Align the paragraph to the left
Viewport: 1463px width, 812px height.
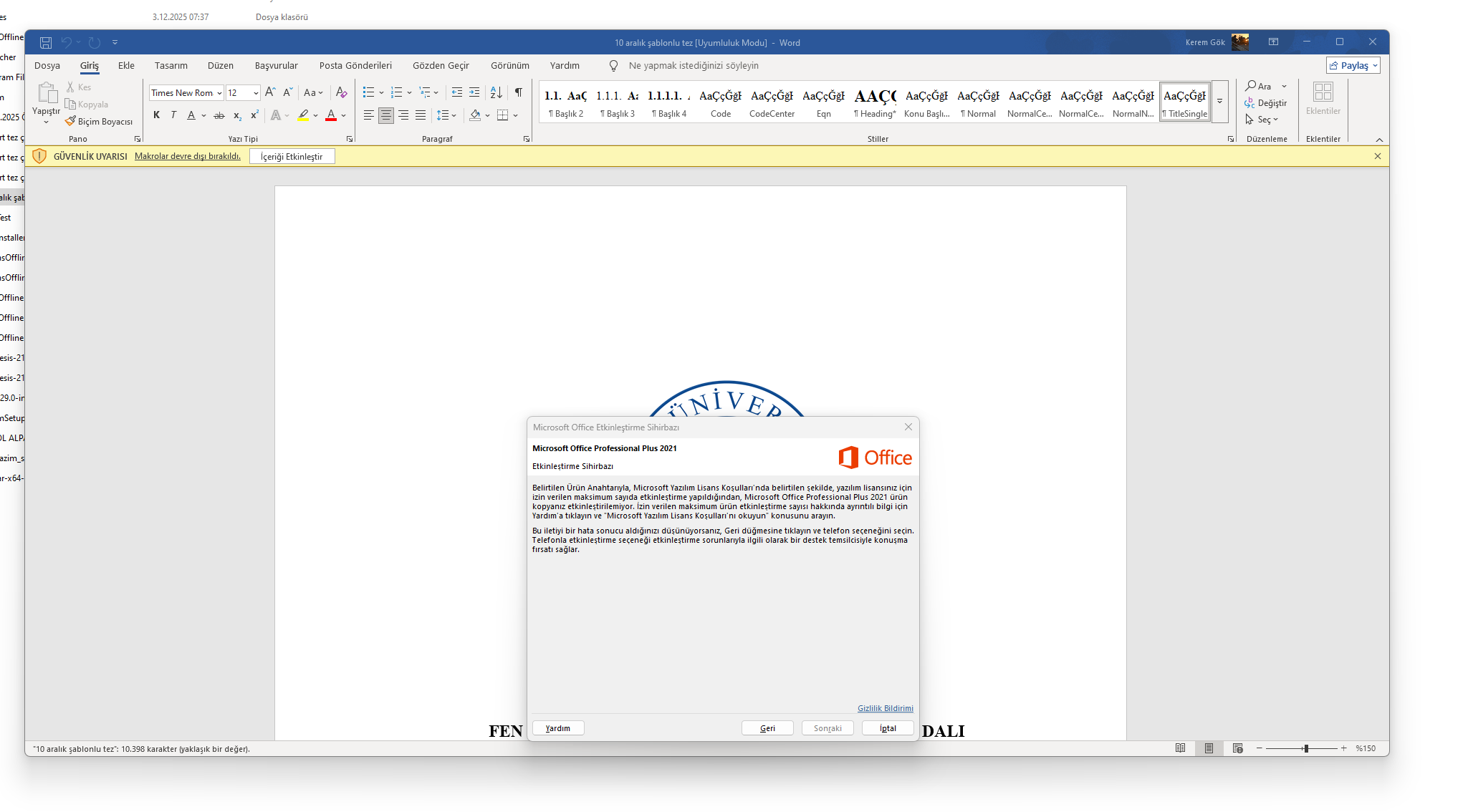tap(369, 115)
